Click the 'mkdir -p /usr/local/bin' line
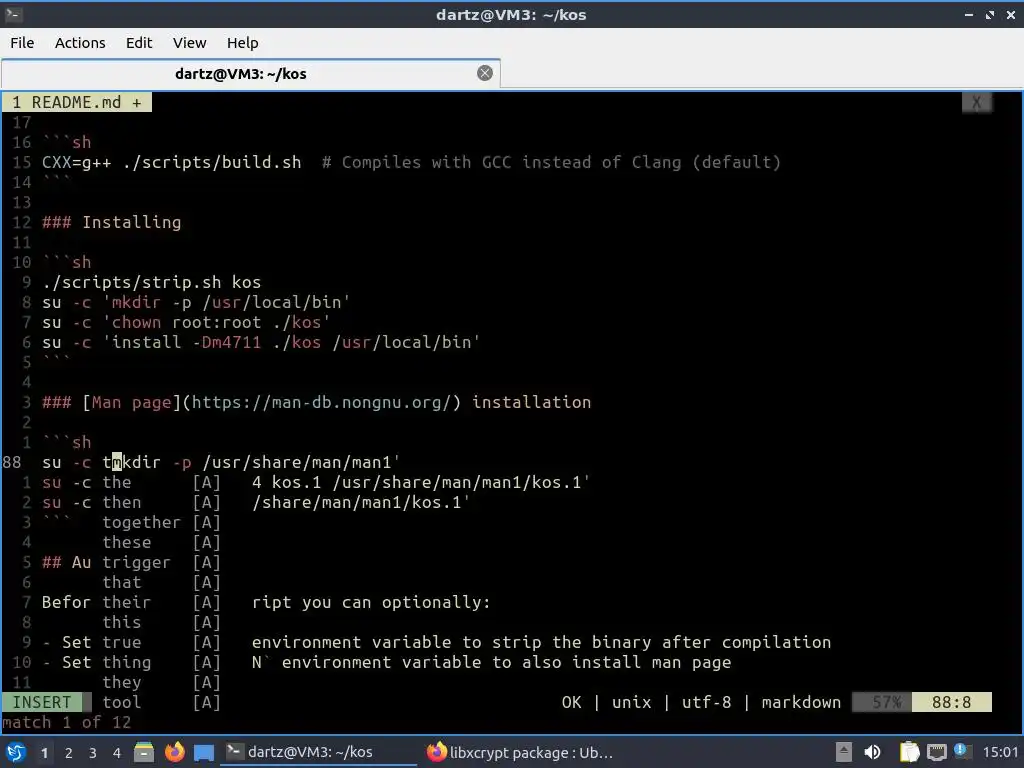Screen dimensions: 1024x768 coord(197,302)
